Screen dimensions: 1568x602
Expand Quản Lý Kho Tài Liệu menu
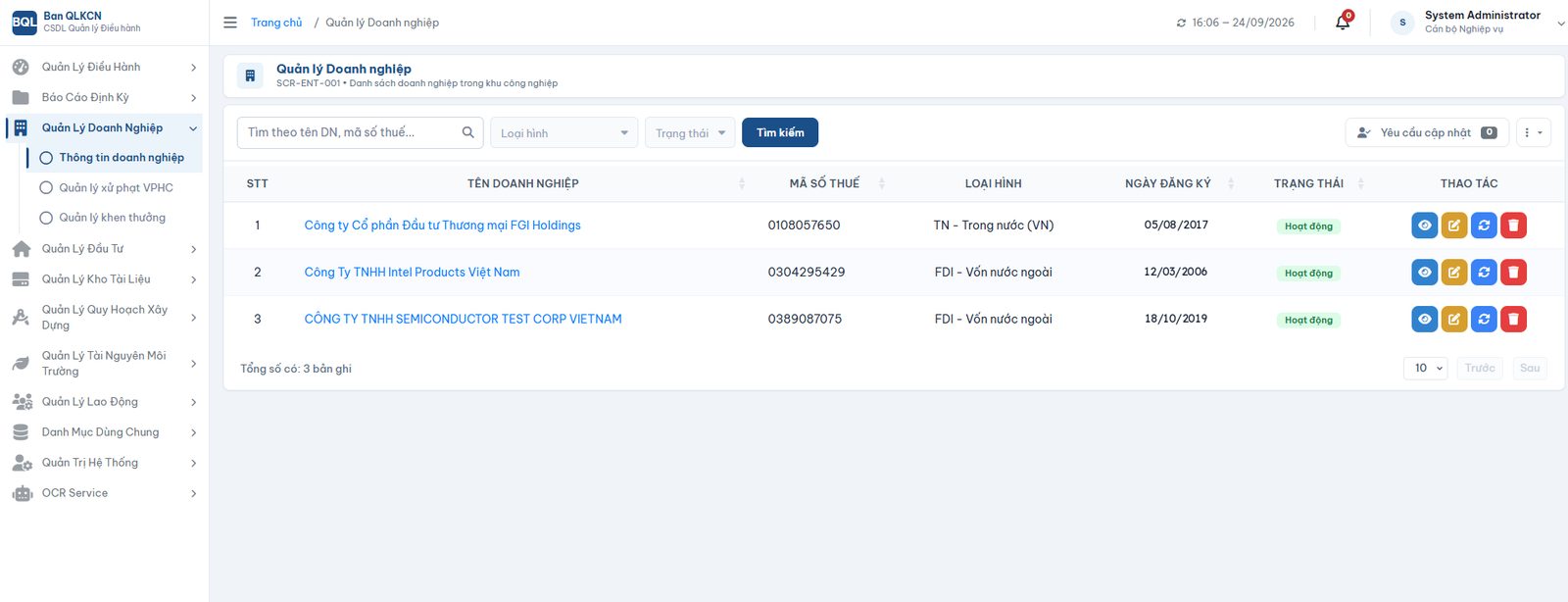pyautogui.click(x=105, y=279)
